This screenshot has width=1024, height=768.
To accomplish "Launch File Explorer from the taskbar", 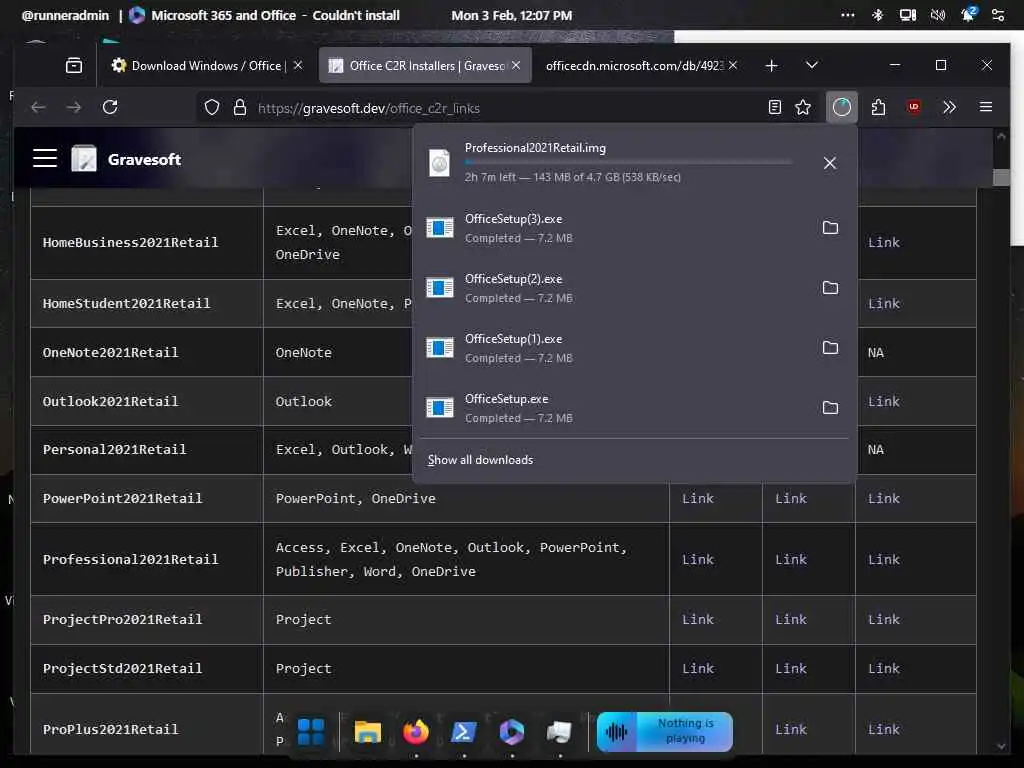I will [368, 732].
